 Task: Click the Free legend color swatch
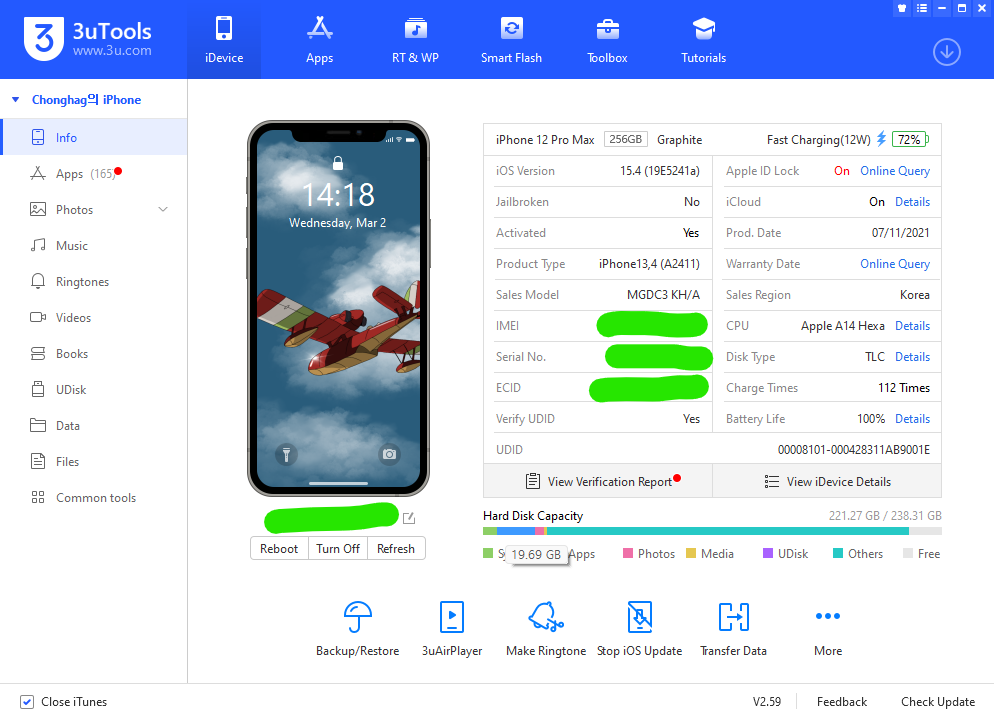click(x=908, y=554)
